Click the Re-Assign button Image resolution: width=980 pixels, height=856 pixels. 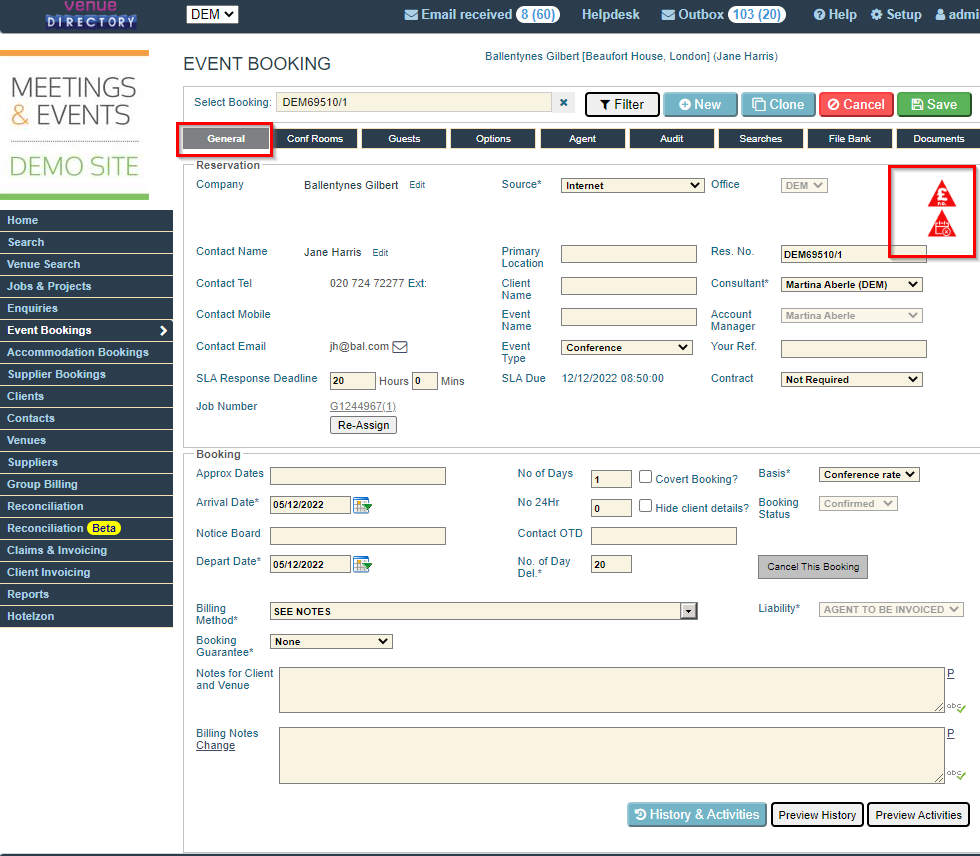coord(363,425)
